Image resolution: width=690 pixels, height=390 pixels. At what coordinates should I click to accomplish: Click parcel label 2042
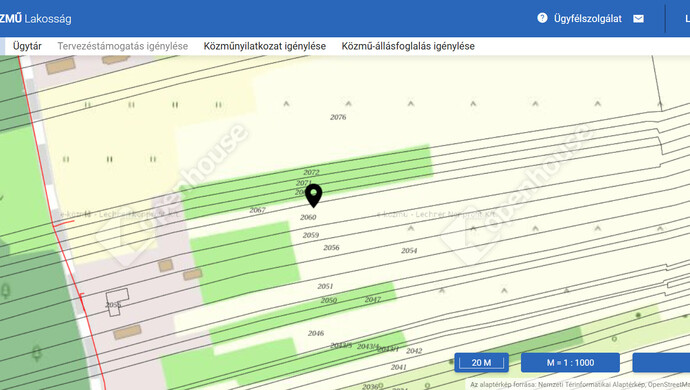click(414, 351)
